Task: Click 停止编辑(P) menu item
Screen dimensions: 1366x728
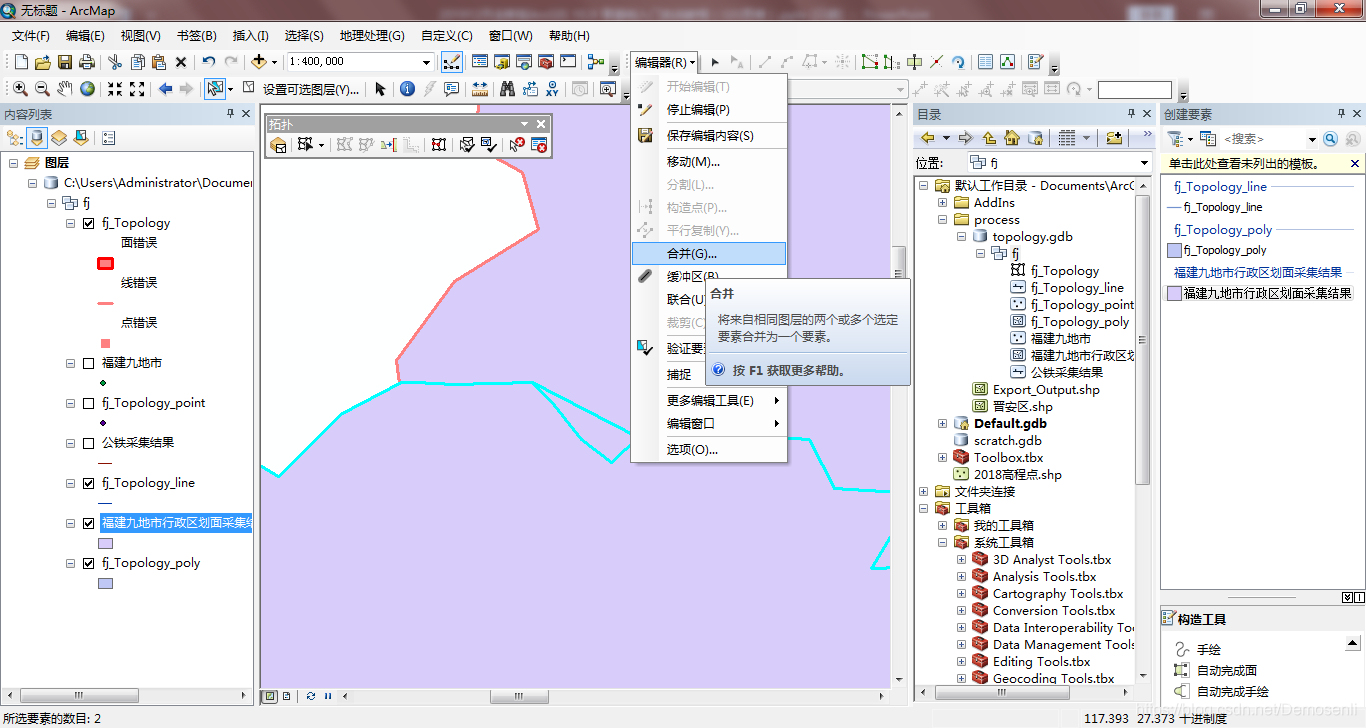Action: [710, 110]
